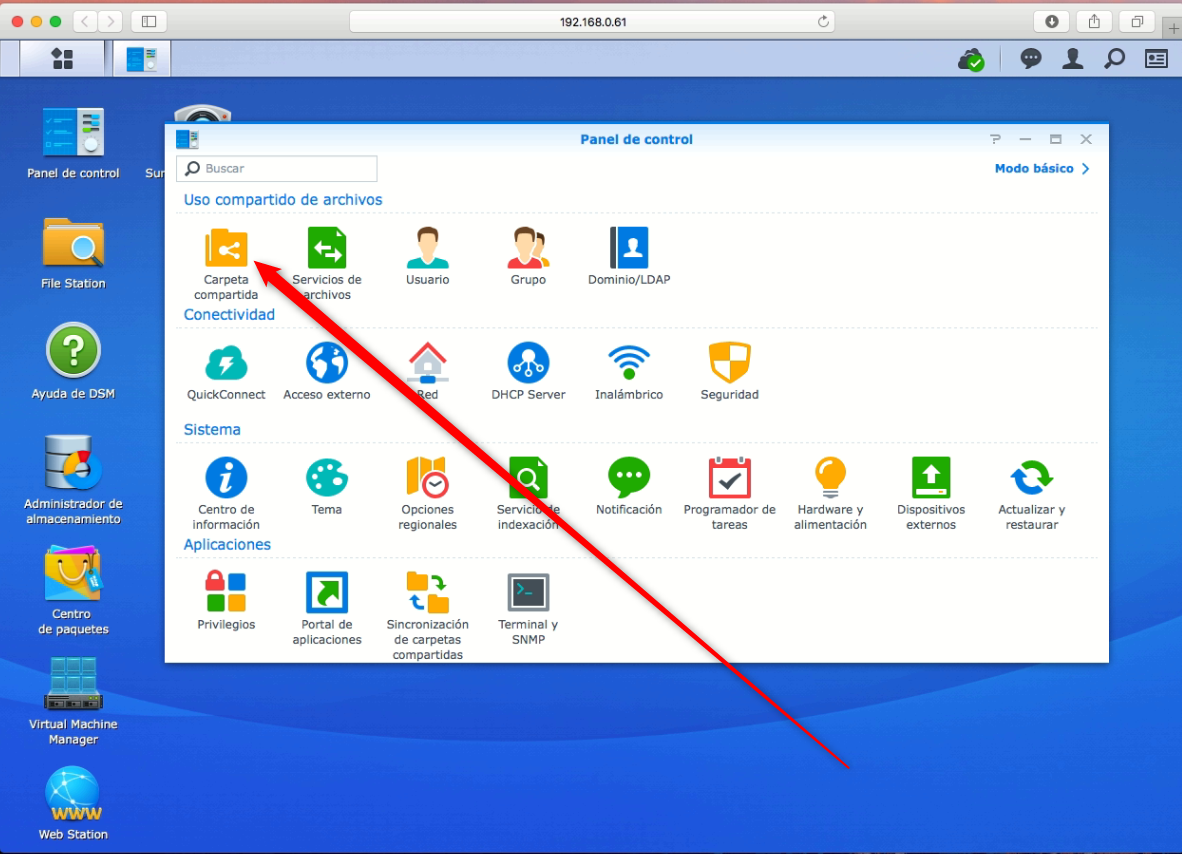Select Panel de control taskbar item
1182x854 pixels.
(142, 59)
